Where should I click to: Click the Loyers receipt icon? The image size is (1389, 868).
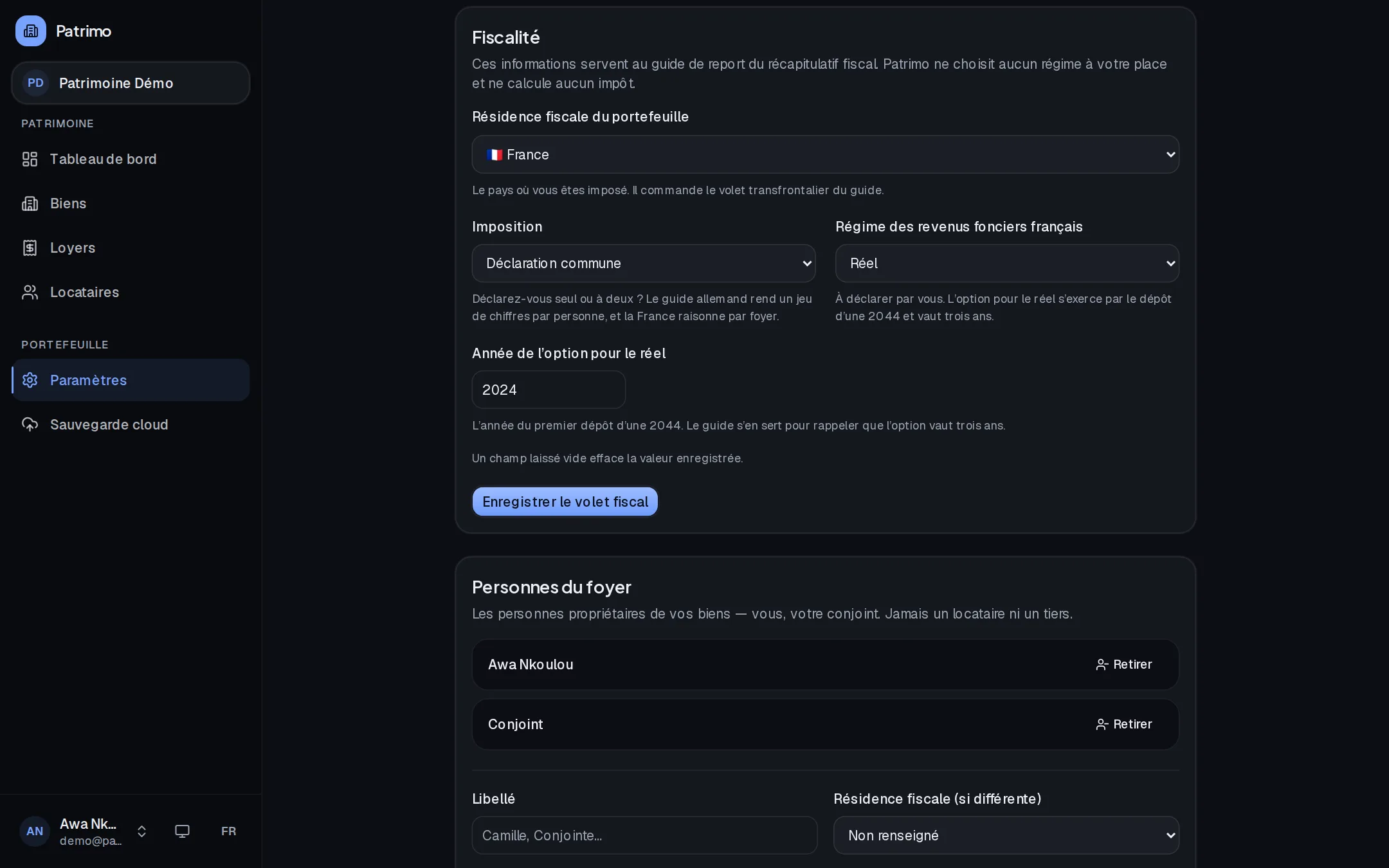[x=30, y=248]
